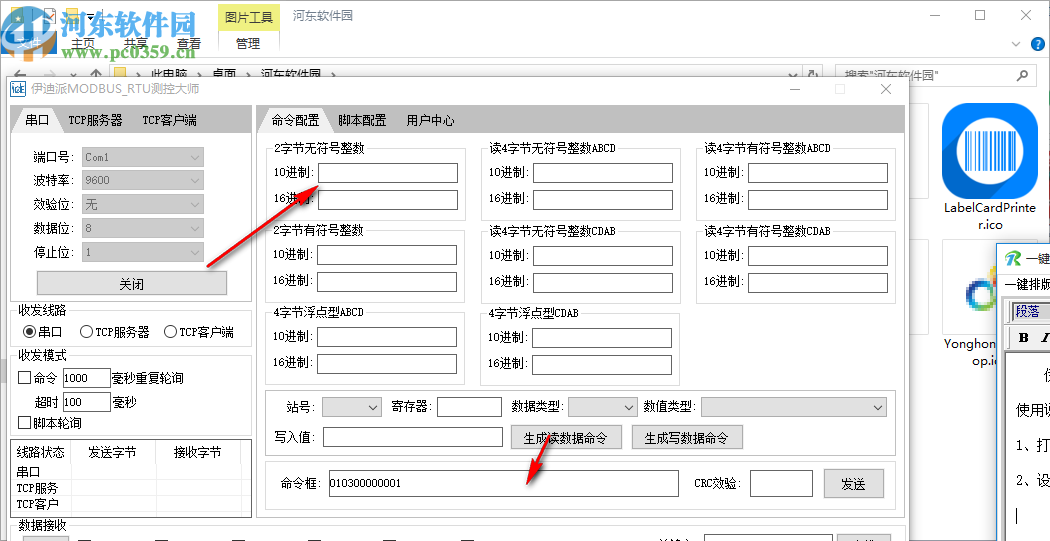The height and width of the screenshot is (541, 1050).
Task: Open the 数值类型 dropdown
Action: [x=794, y=406]
